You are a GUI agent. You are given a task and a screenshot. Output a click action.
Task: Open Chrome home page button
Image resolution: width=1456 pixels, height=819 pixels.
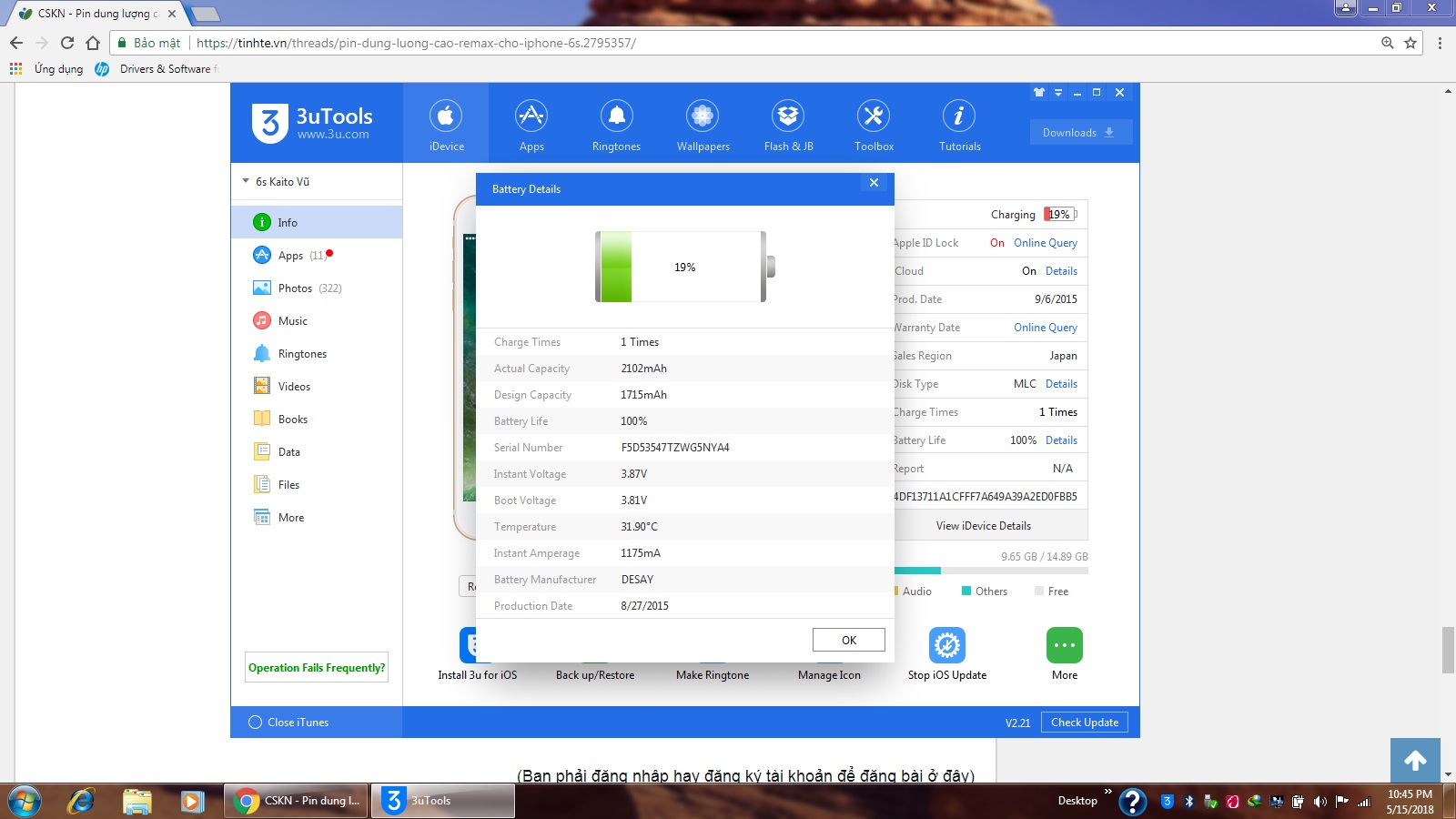(93, 43)
